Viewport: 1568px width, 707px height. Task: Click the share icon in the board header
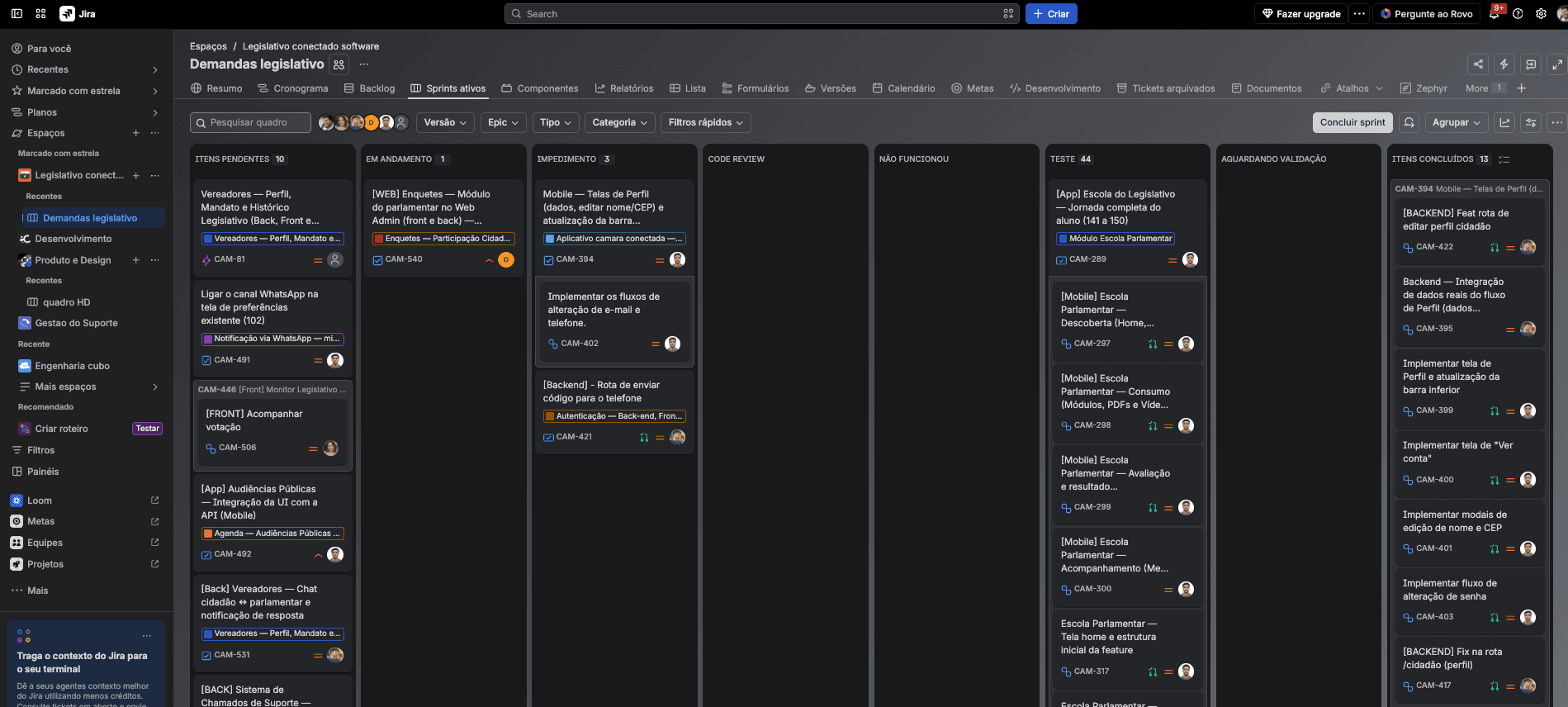[x=1478, y=64]
